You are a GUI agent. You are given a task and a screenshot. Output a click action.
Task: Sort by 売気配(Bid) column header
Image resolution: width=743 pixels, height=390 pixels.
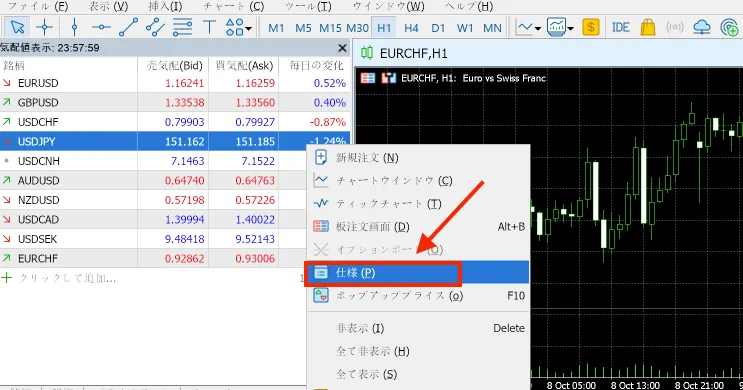point(173,65)
